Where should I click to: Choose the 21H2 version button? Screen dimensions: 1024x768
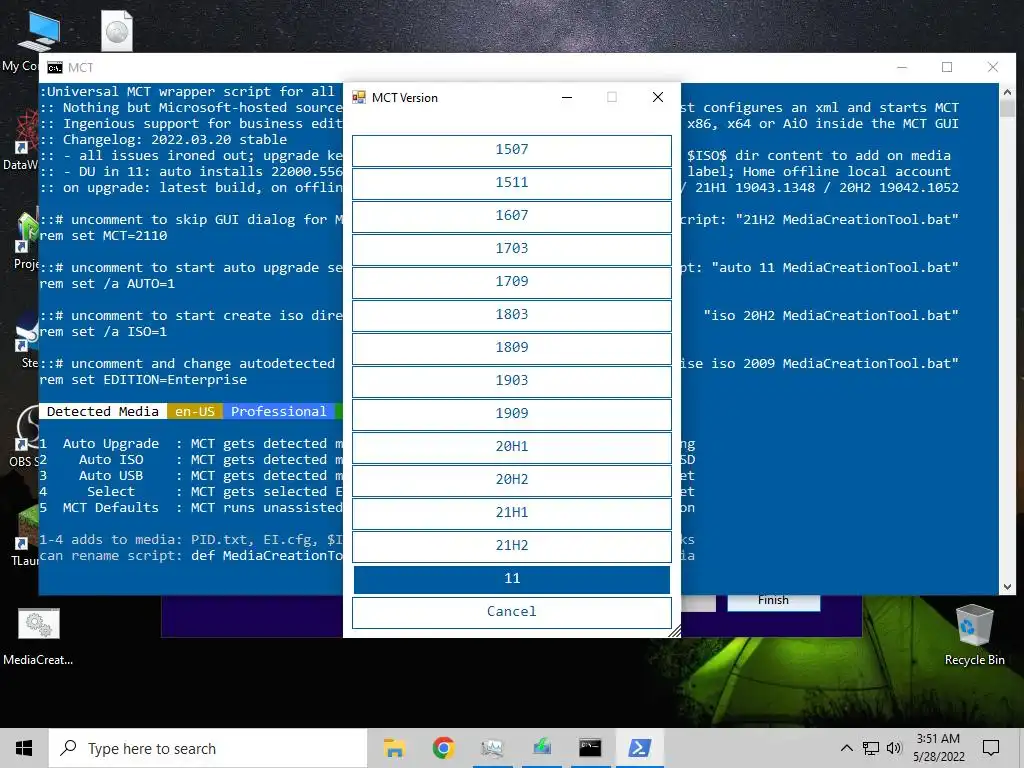point(511,546)
